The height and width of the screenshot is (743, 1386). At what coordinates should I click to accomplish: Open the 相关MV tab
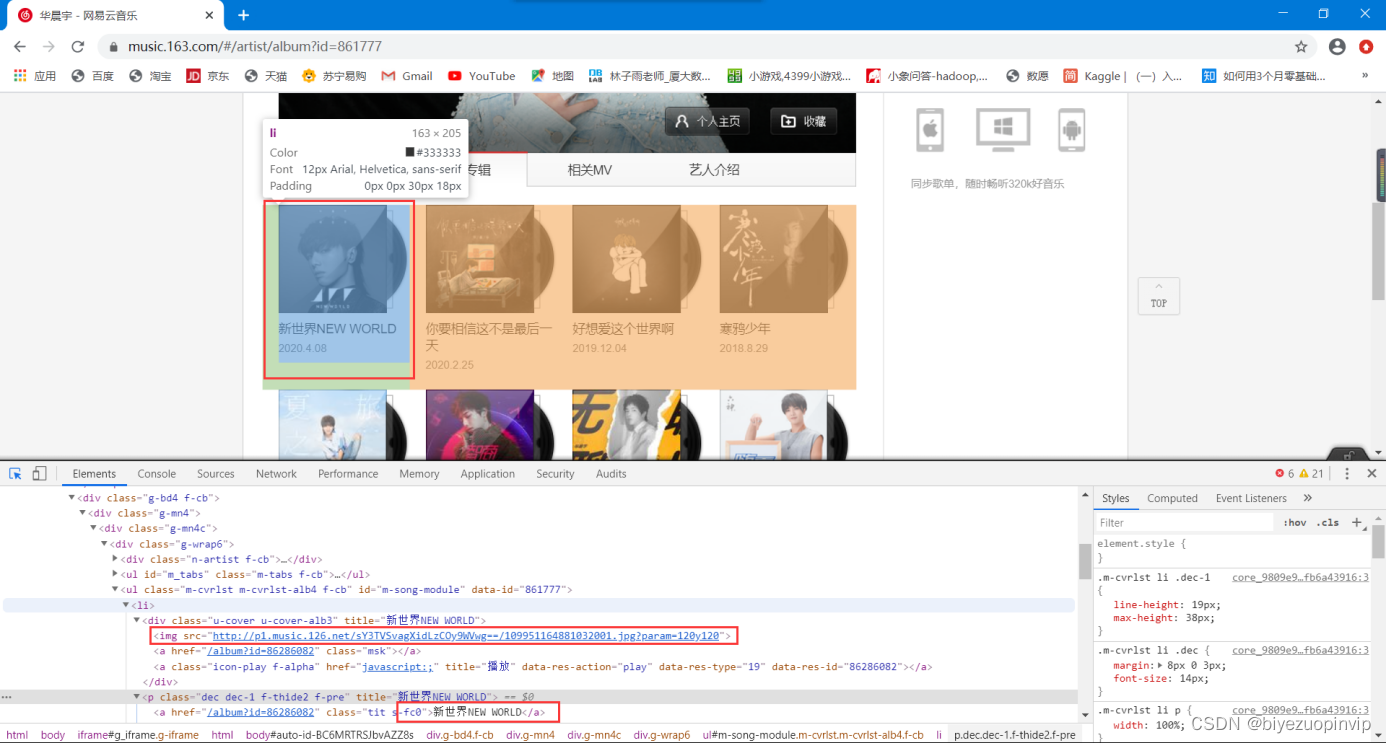point(590,170)
